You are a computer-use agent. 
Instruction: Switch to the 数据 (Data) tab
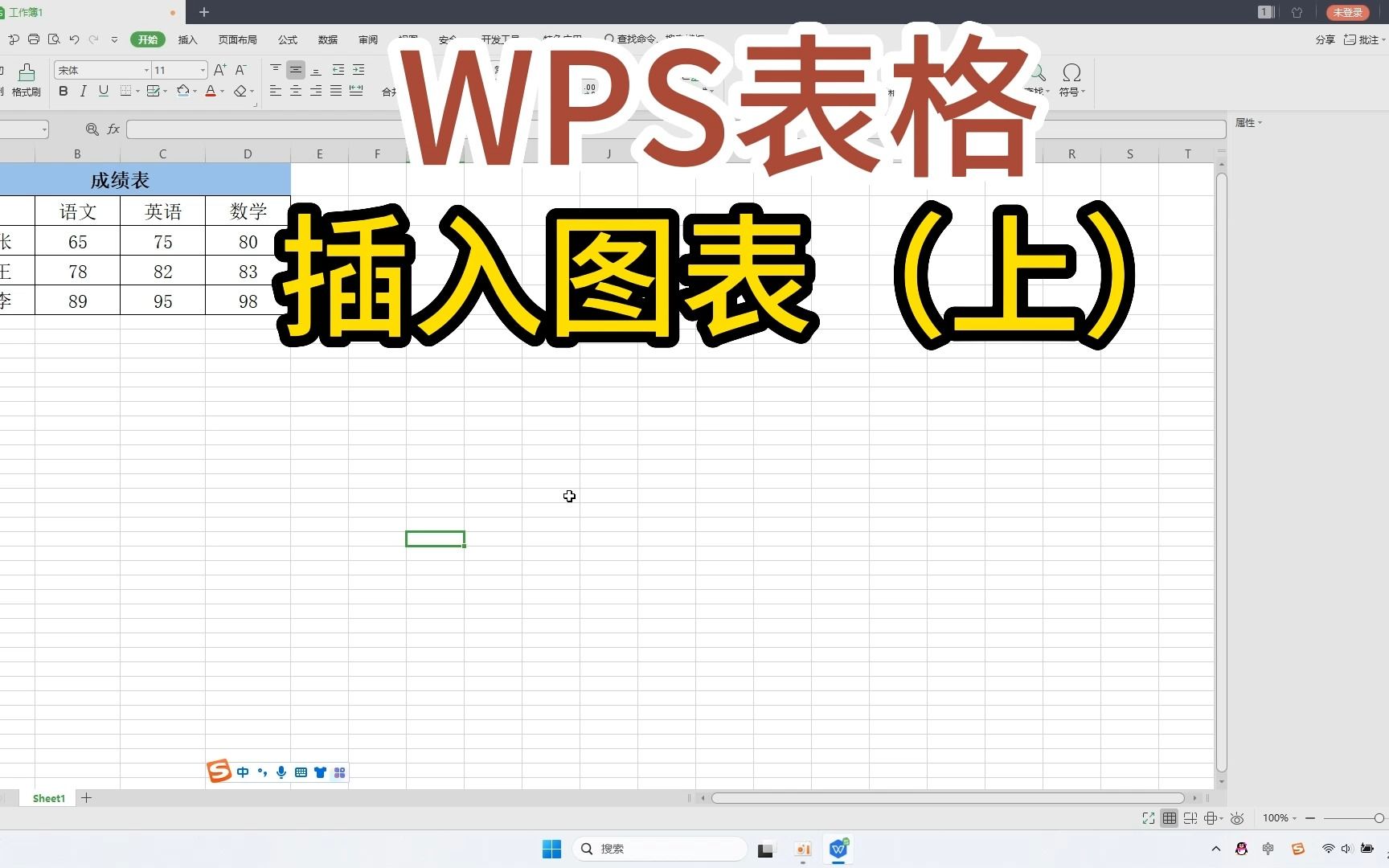click(328, 39)
